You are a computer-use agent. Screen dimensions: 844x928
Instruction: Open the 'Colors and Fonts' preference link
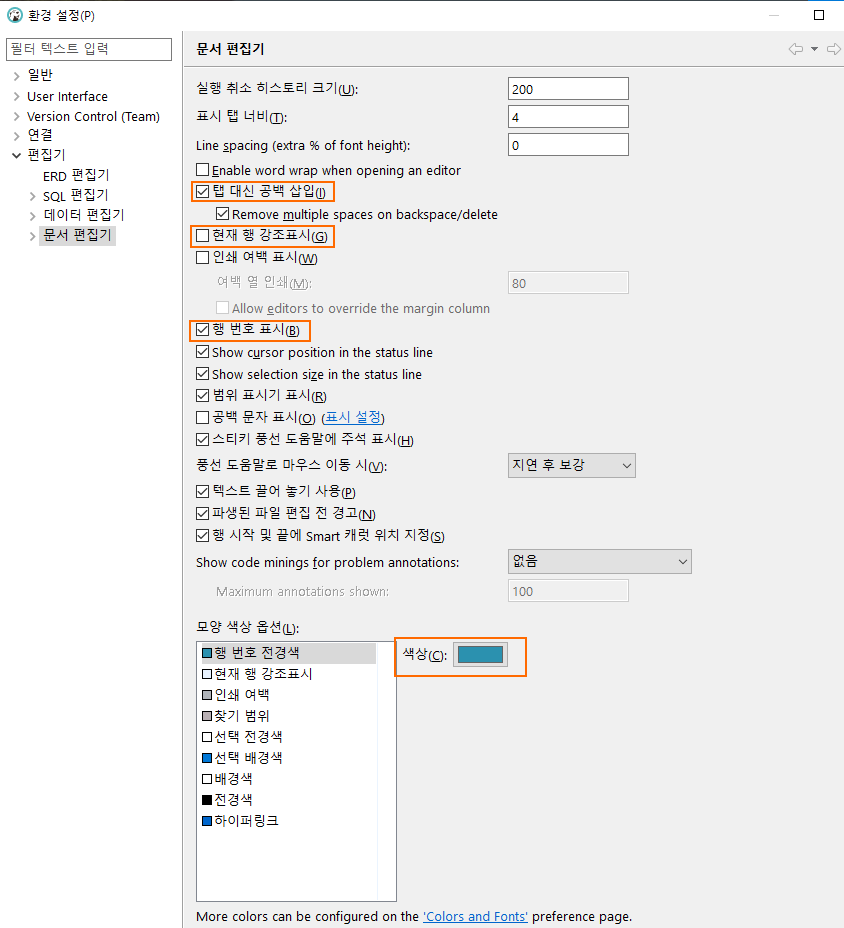pos(475,917)
